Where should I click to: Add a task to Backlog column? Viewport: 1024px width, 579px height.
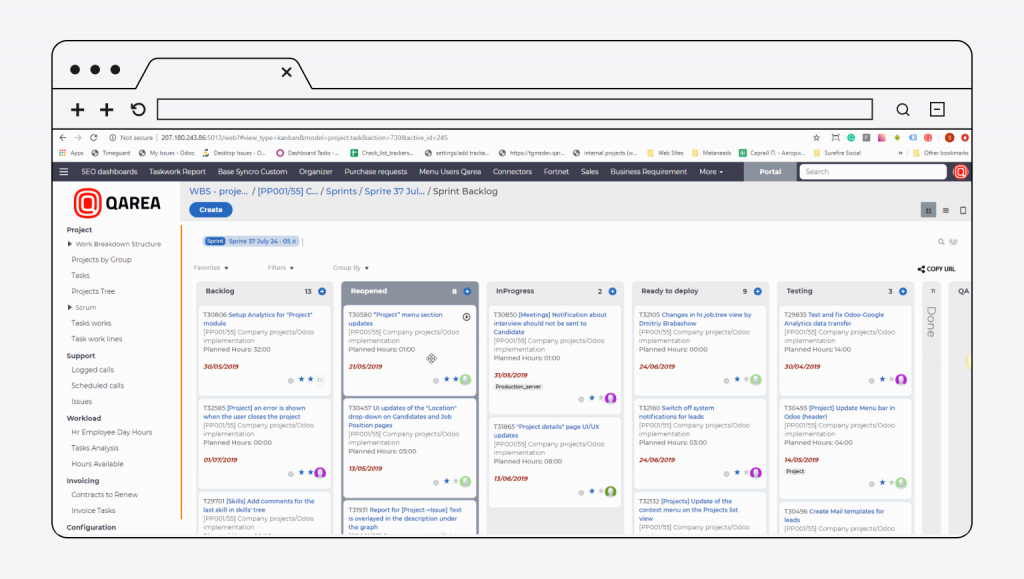322,291
